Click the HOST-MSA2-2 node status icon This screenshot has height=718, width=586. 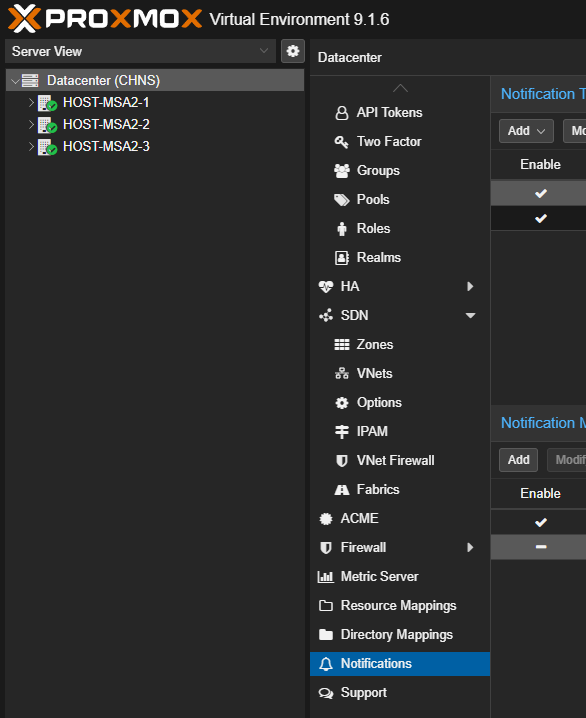click(47, 125)
